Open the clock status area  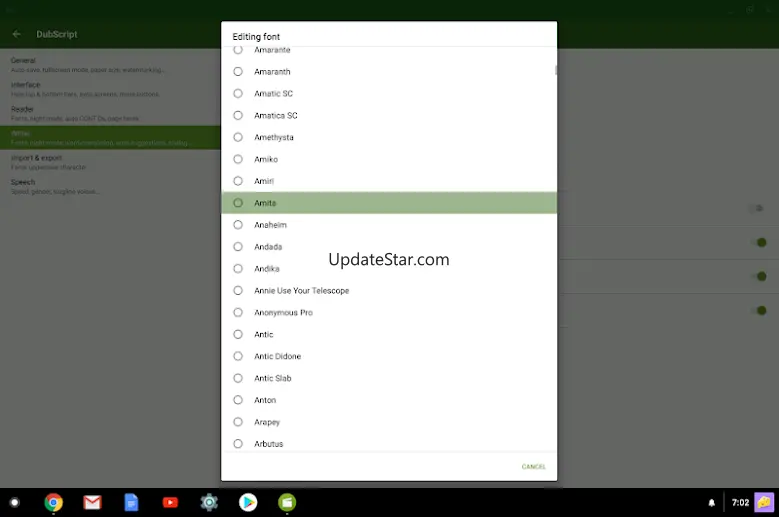pyautogui.click(x=740, y=503)
